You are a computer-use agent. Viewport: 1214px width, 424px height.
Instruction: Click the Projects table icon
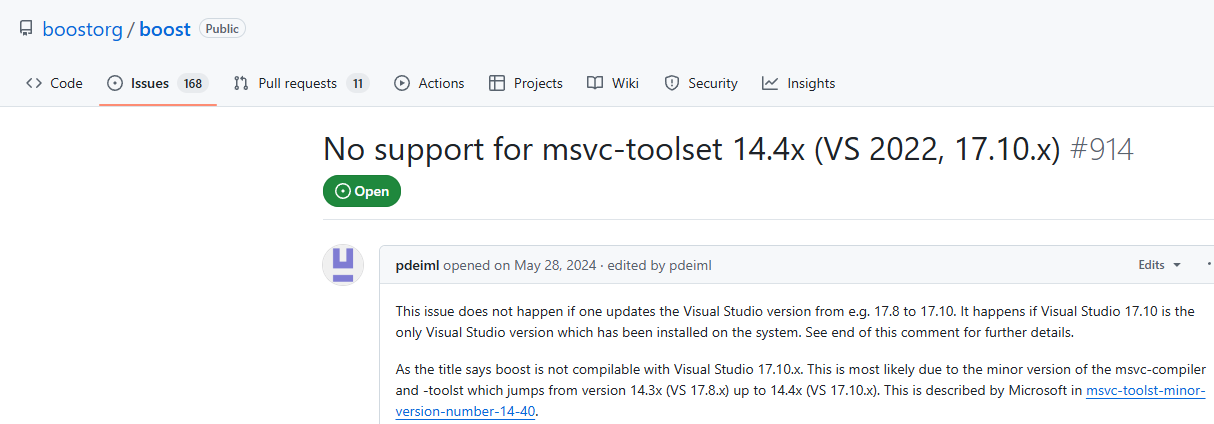[x=497, y=83]
